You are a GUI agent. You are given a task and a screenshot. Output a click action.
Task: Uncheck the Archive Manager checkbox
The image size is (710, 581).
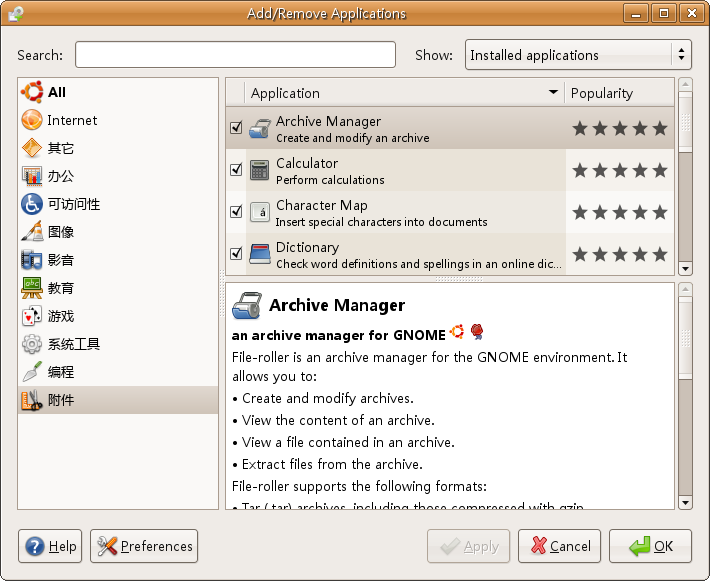(x=236, y=128)
